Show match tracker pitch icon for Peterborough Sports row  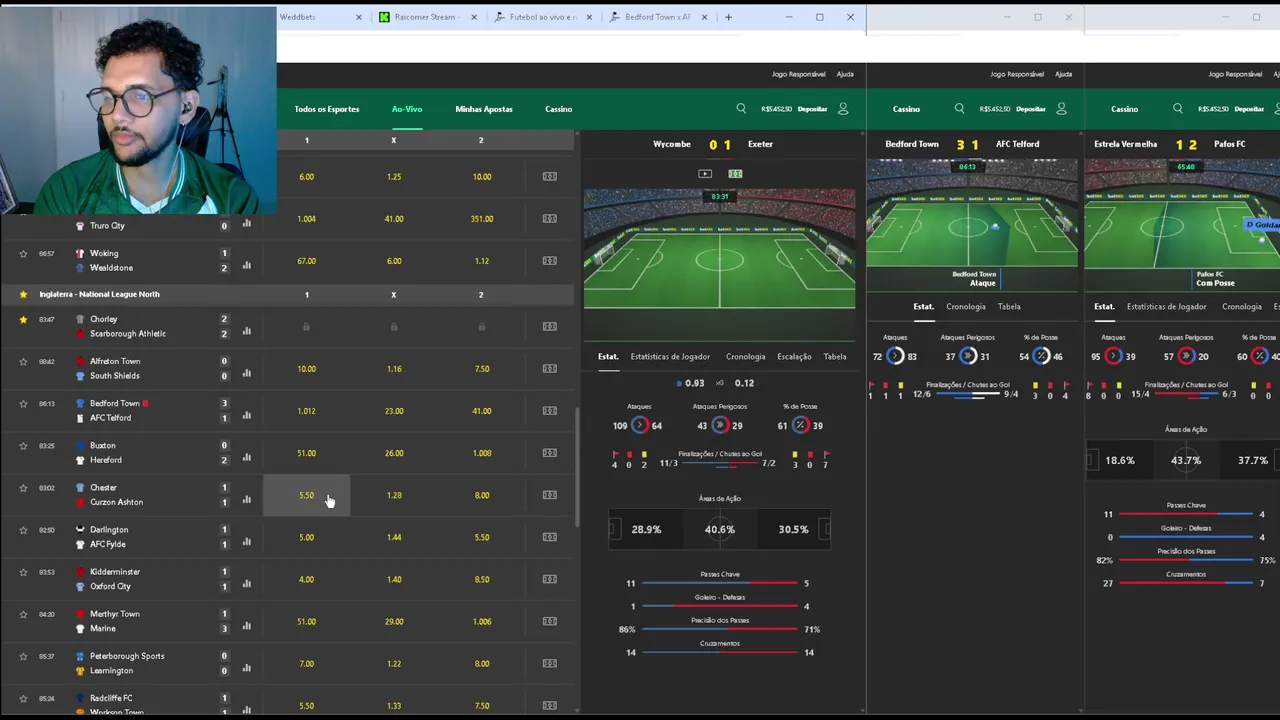click(549, 663)
